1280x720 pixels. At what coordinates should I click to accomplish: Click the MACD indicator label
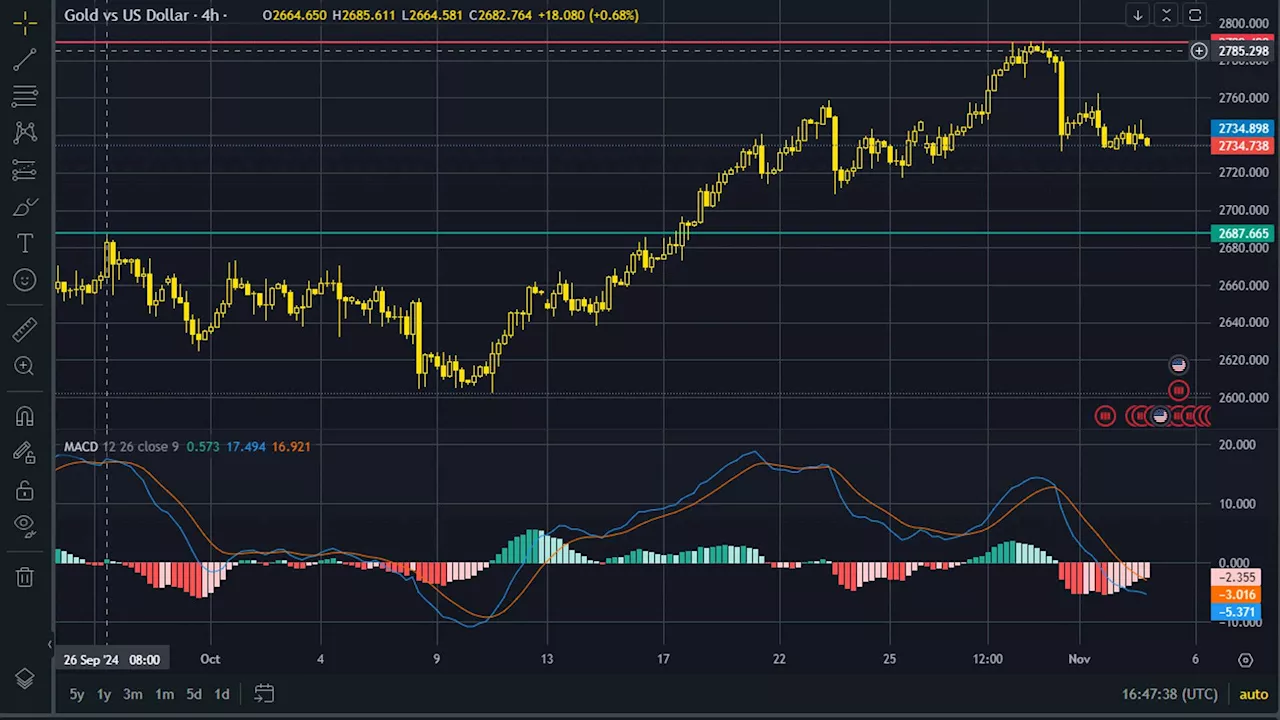tap(81, 447)
